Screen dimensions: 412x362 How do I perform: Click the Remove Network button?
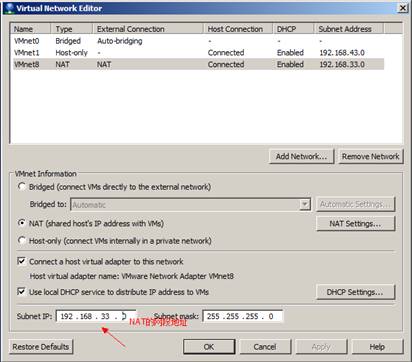(370, 156)
